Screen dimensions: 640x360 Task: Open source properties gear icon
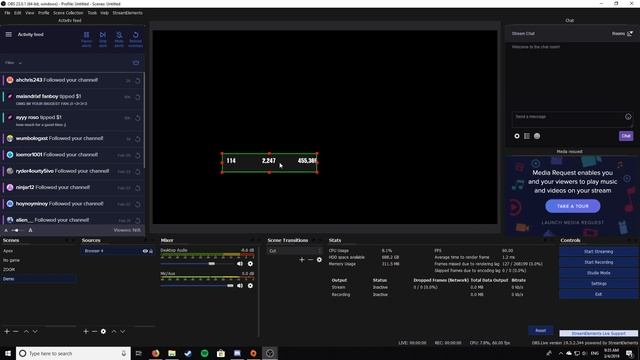click(x=103, y=331)
